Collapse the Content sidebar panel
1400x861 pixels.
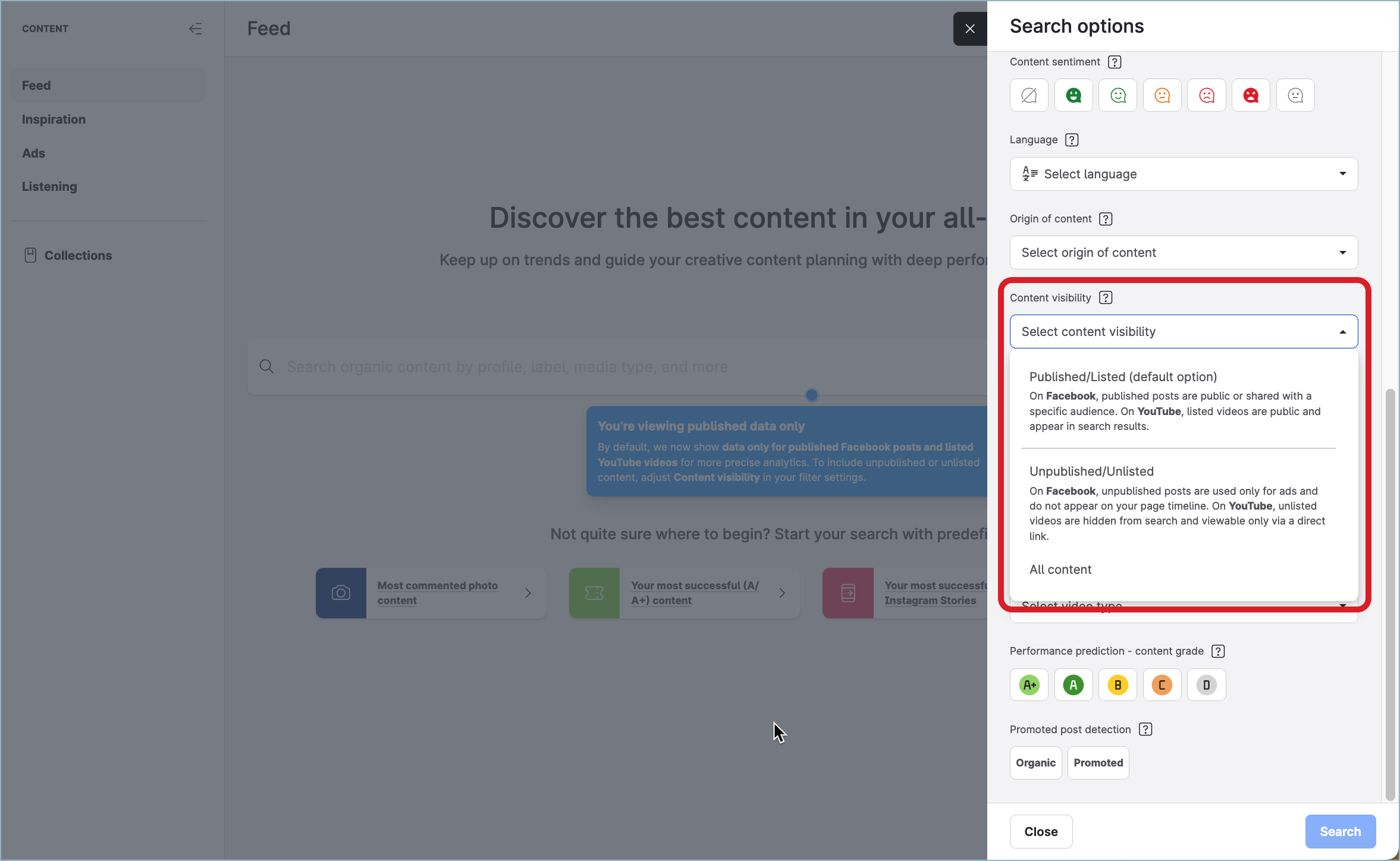point(196,28)
